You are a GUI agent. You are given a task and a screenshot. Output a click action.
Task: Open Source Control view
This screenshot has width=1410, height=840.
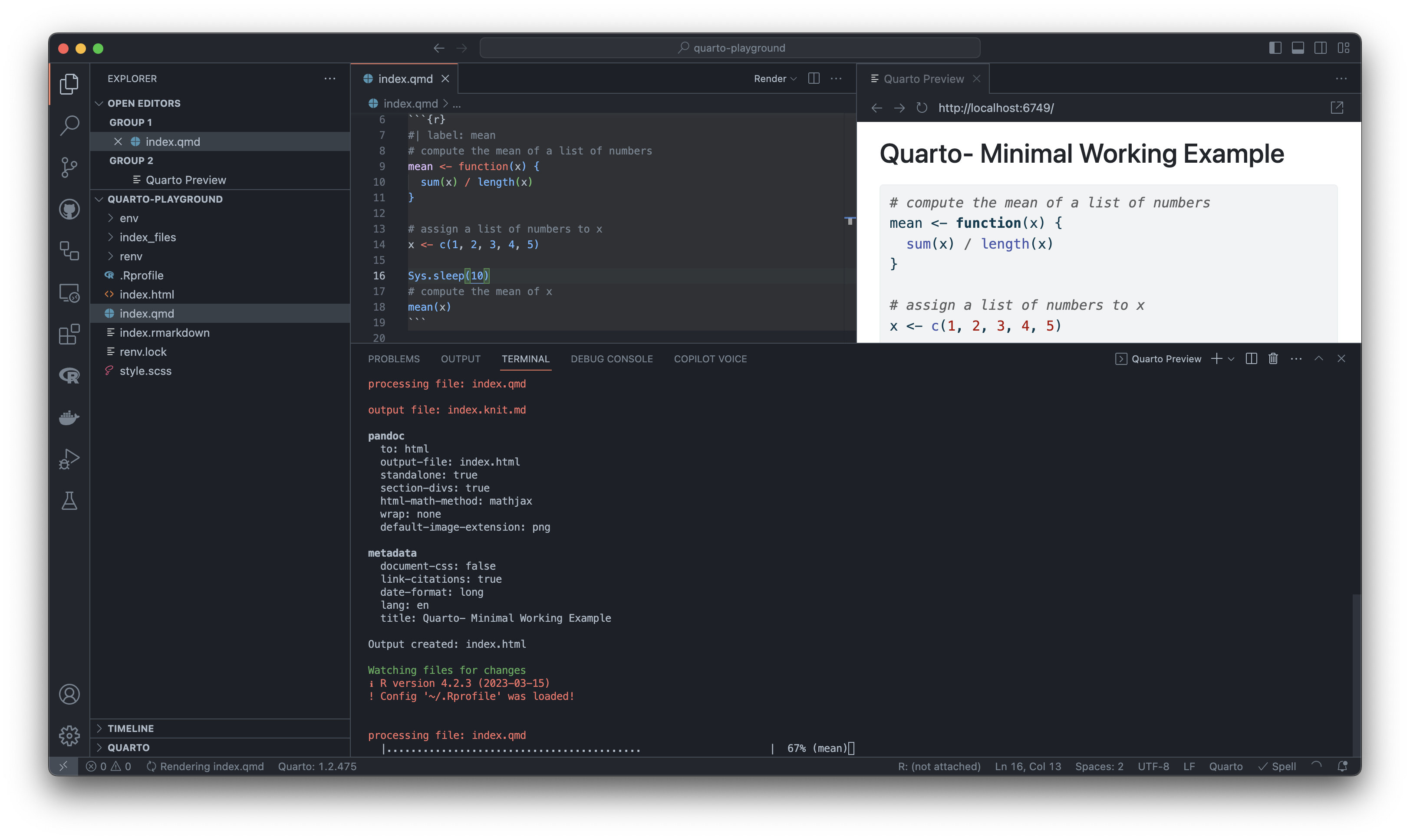point(69,167)
